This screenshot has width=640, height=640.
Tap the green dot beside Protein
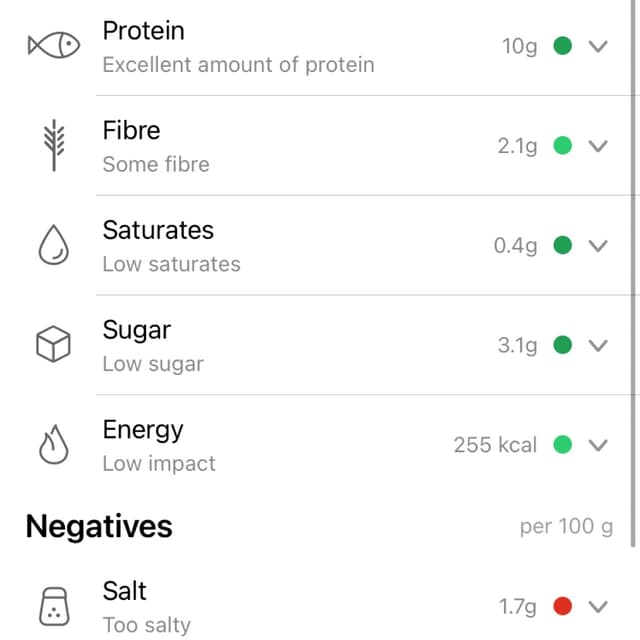pyautogui.click(x=563, y=46)
